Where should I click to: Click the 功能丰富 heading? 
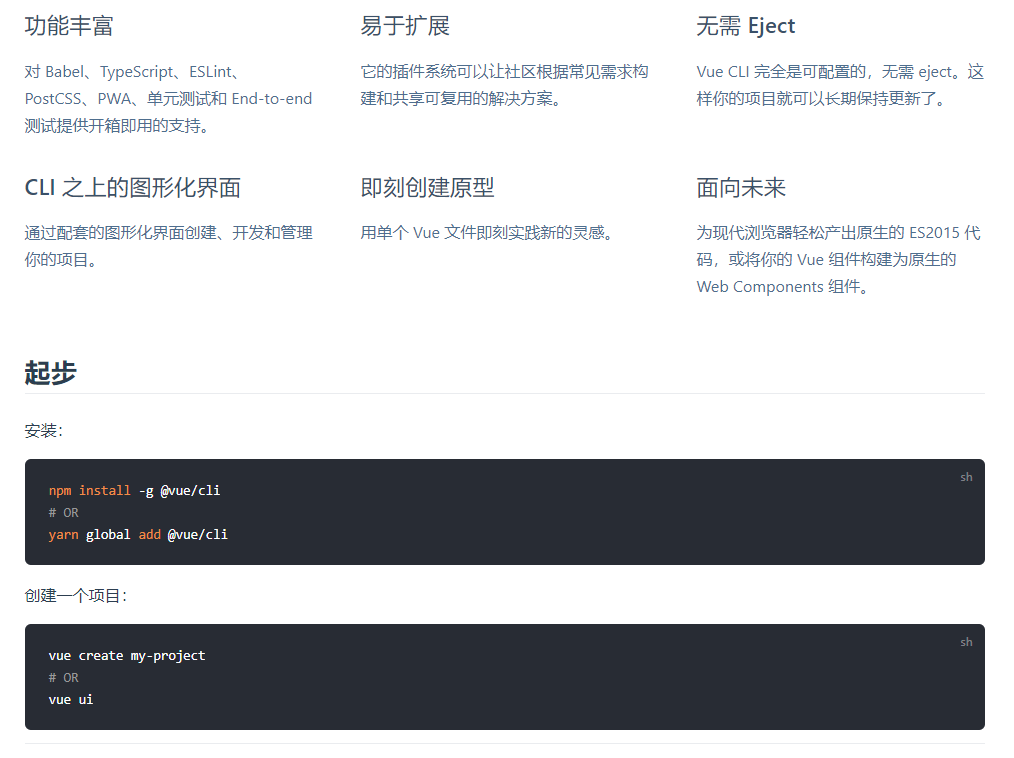pos(69,26)
